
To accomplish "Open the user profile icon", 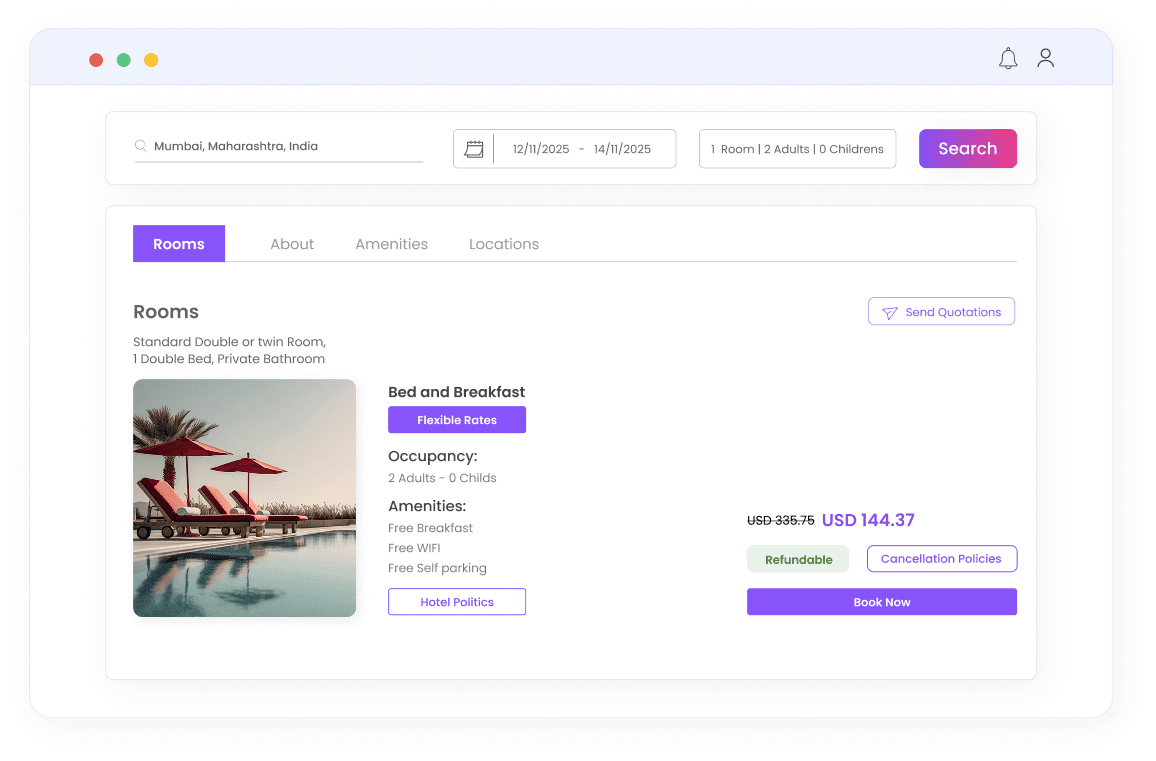I will coord(1046,58).
